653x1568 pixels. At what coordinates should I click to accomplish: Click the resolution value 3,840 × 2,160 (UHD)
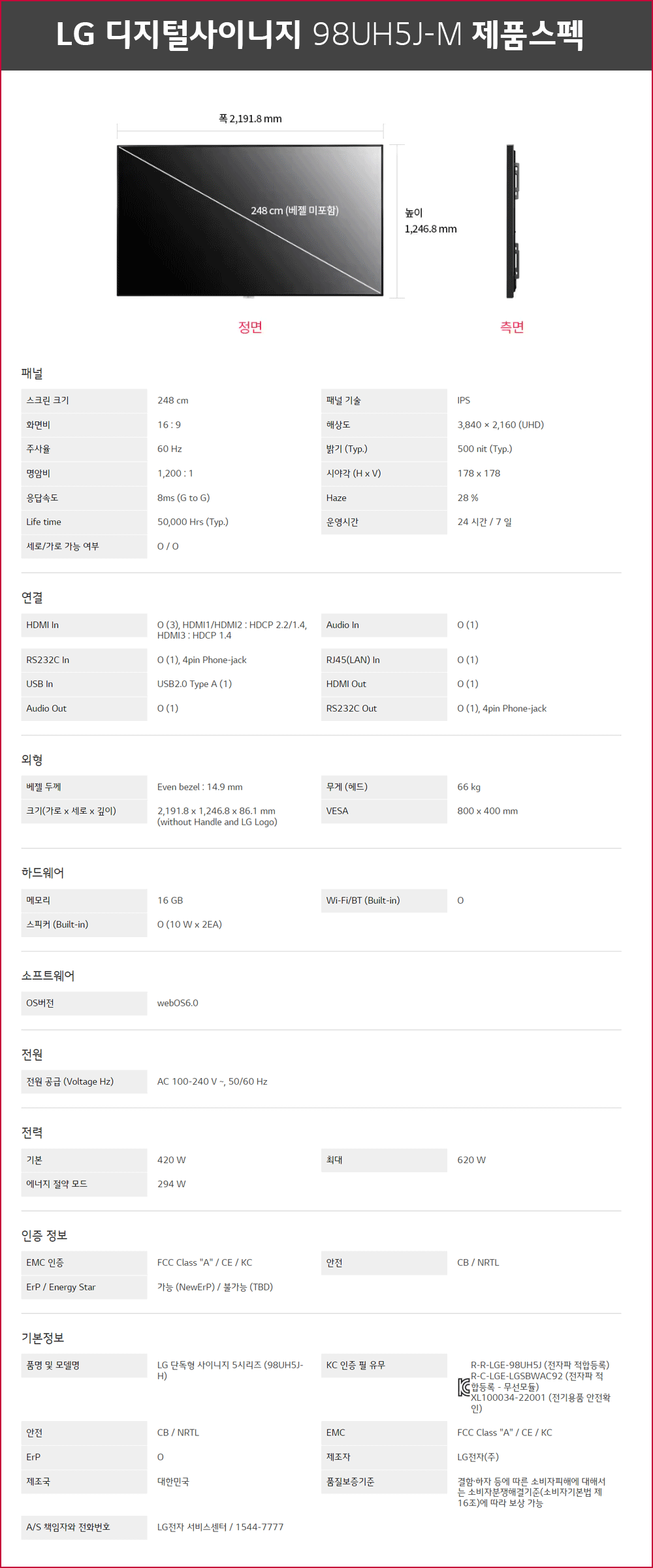[500, 424]
